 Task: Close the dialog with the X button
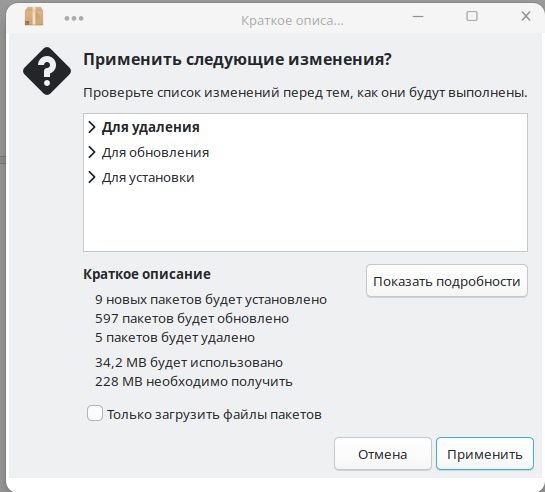(x=526, y=16)
